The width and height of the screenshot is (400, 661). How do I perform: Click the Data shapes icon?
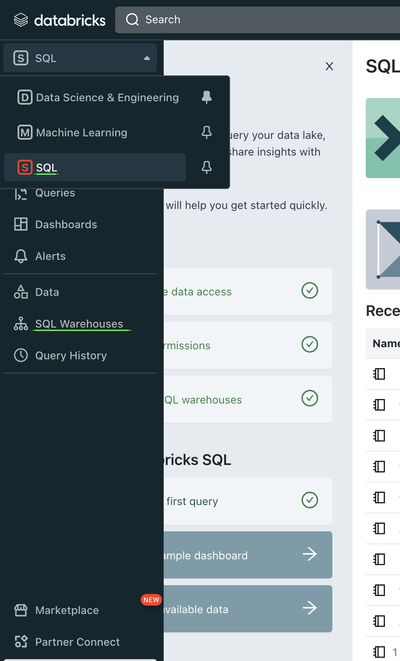(x=21, y=292)
